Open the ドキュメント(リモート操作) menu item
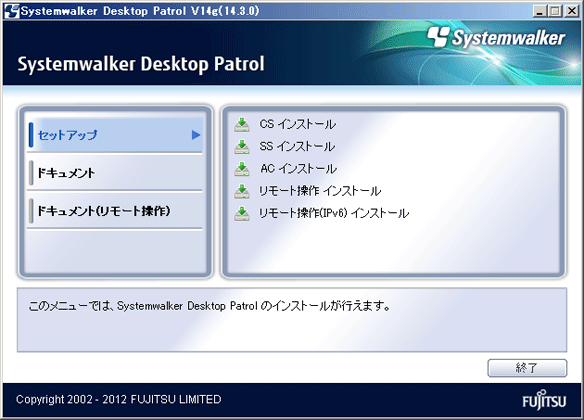The image size is (584, 420). pyautogui.click(x=115, y=211)
